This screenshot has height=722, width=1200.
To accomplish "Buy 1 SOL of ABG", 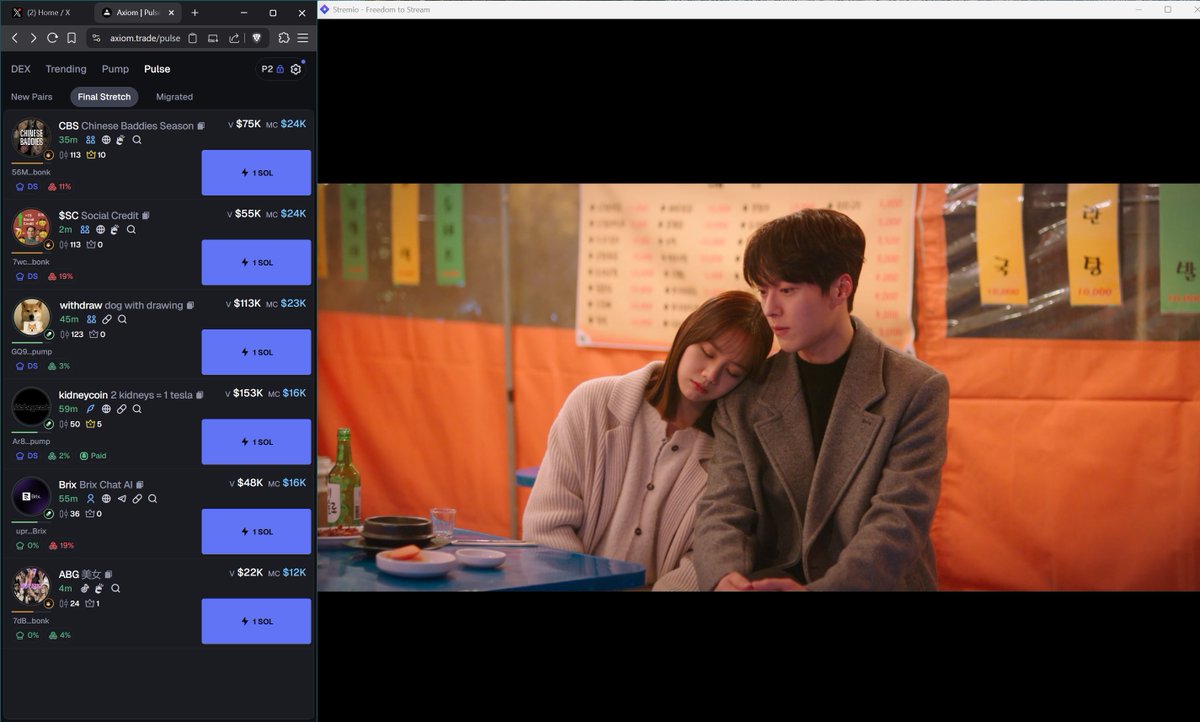I will 256,621.
